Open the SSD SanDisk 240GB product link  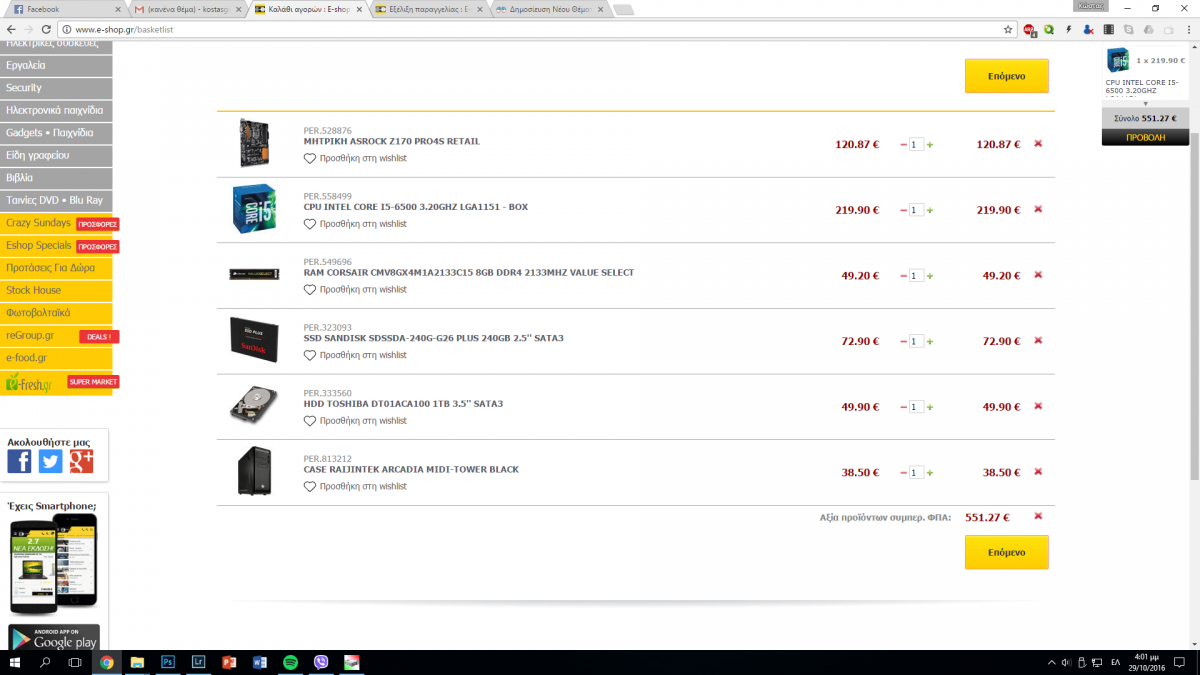click(434, 338)
